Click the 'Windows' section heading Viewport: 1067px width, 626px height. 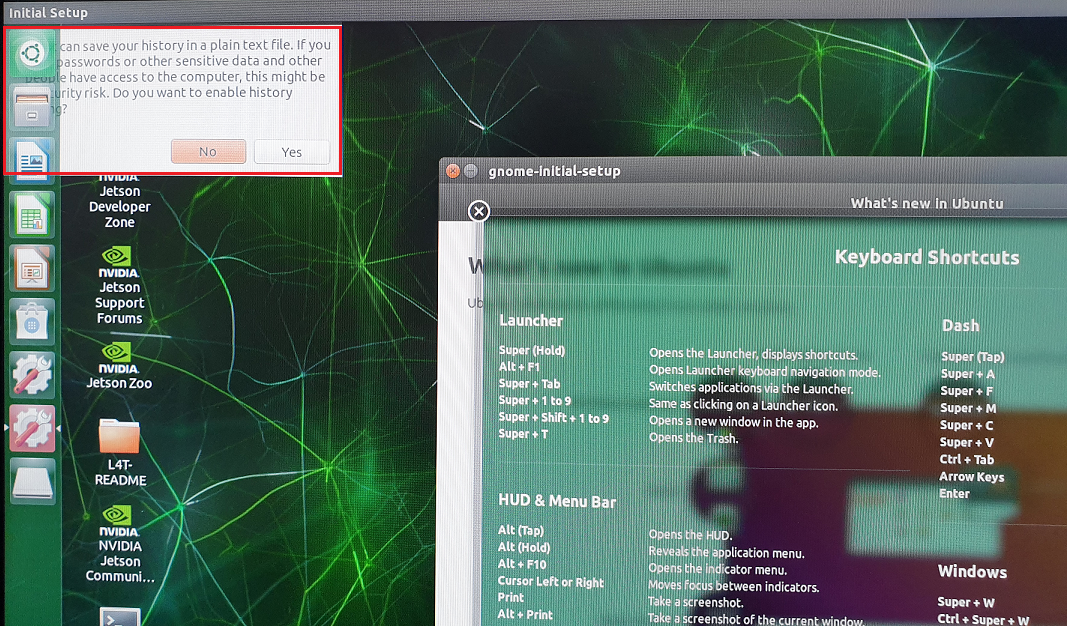(972, 572)
